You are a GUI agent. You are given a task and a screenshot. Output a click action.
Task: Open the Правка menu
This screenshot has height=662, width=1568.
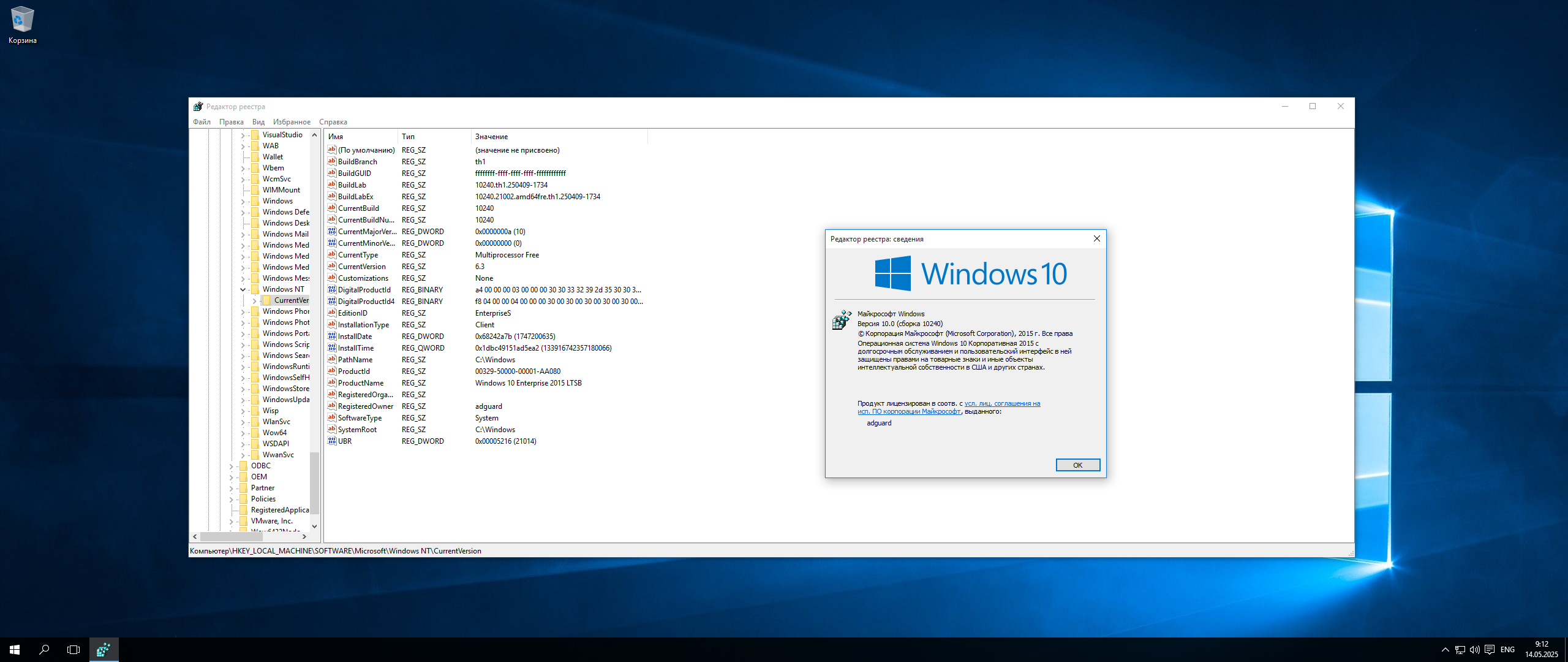point(232,121)
